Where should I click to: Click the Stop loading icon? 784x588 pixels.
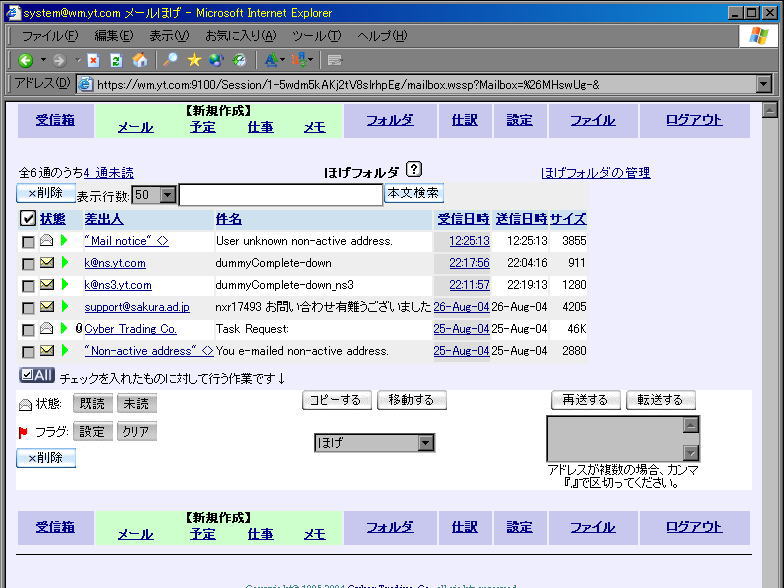tap(93, 61)
